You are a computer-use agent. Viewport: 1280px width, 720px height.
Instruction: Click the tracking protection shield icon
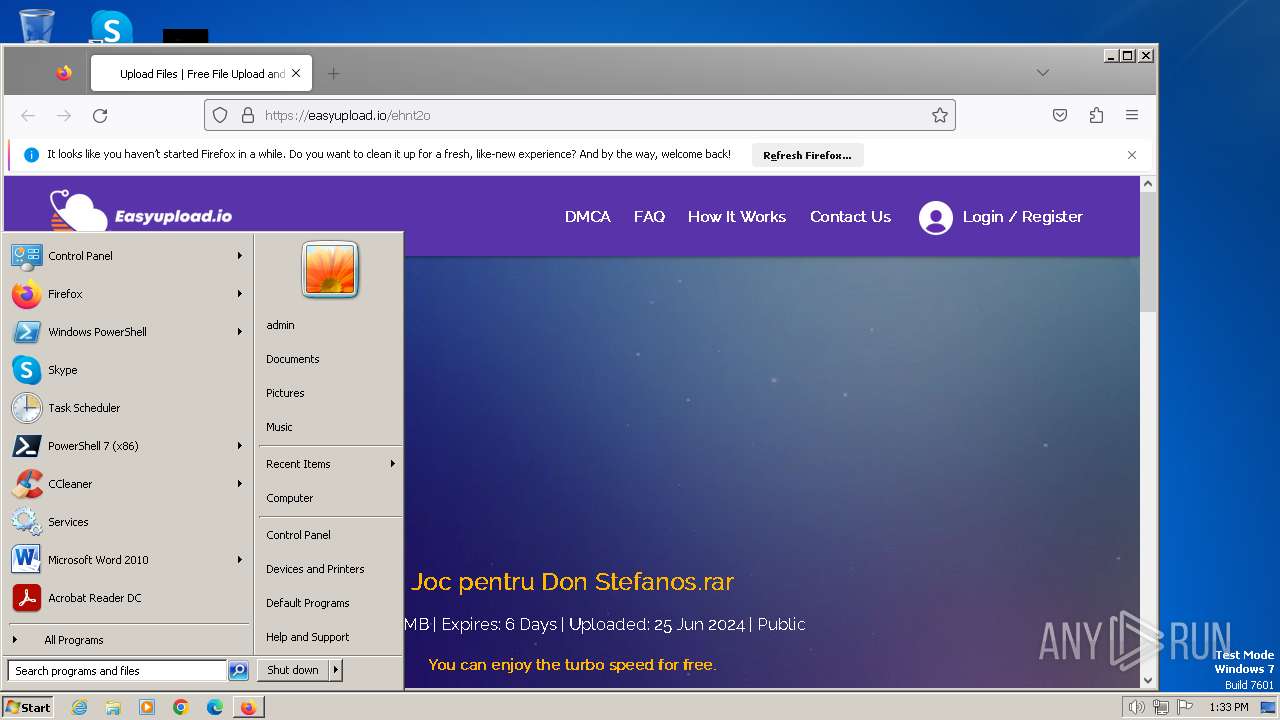pos(220,115)
